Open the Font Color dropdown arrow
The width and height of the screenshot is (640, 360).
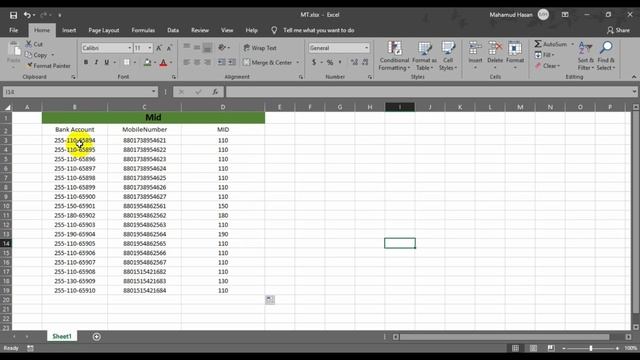point(171,62)
